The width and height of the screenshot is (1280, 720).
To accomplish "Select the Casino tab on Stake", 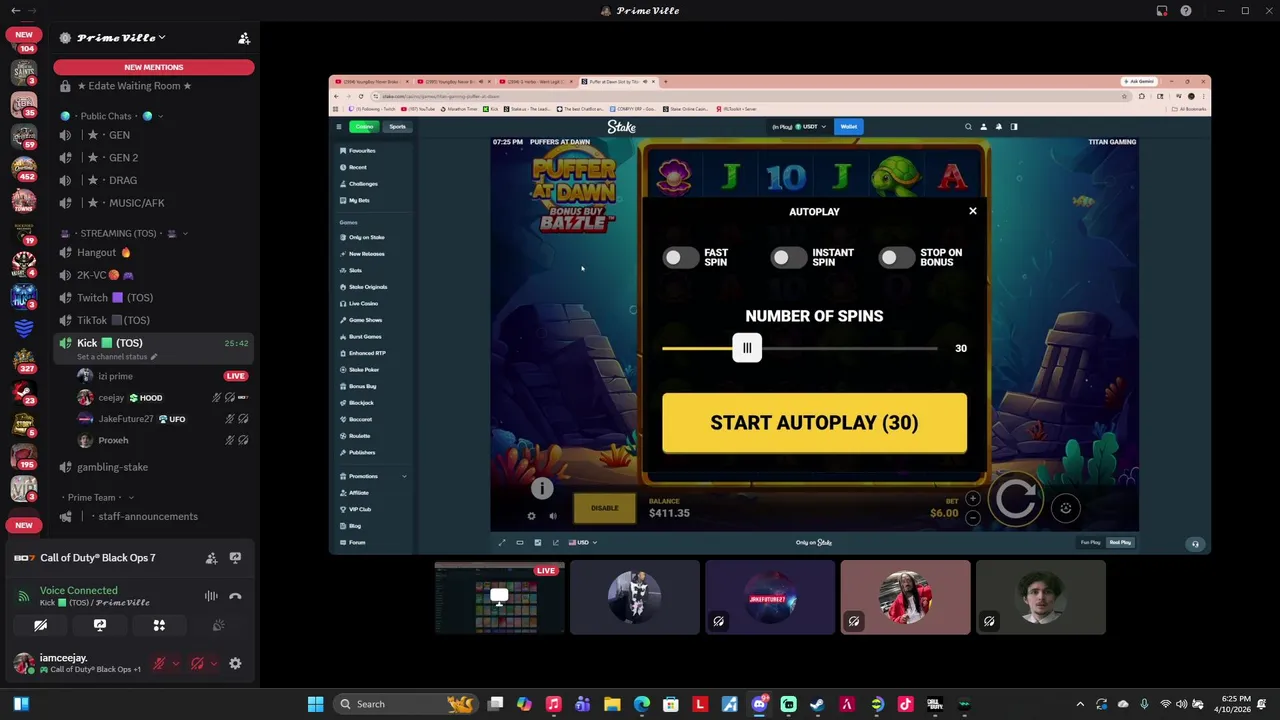I will point(364,127).
